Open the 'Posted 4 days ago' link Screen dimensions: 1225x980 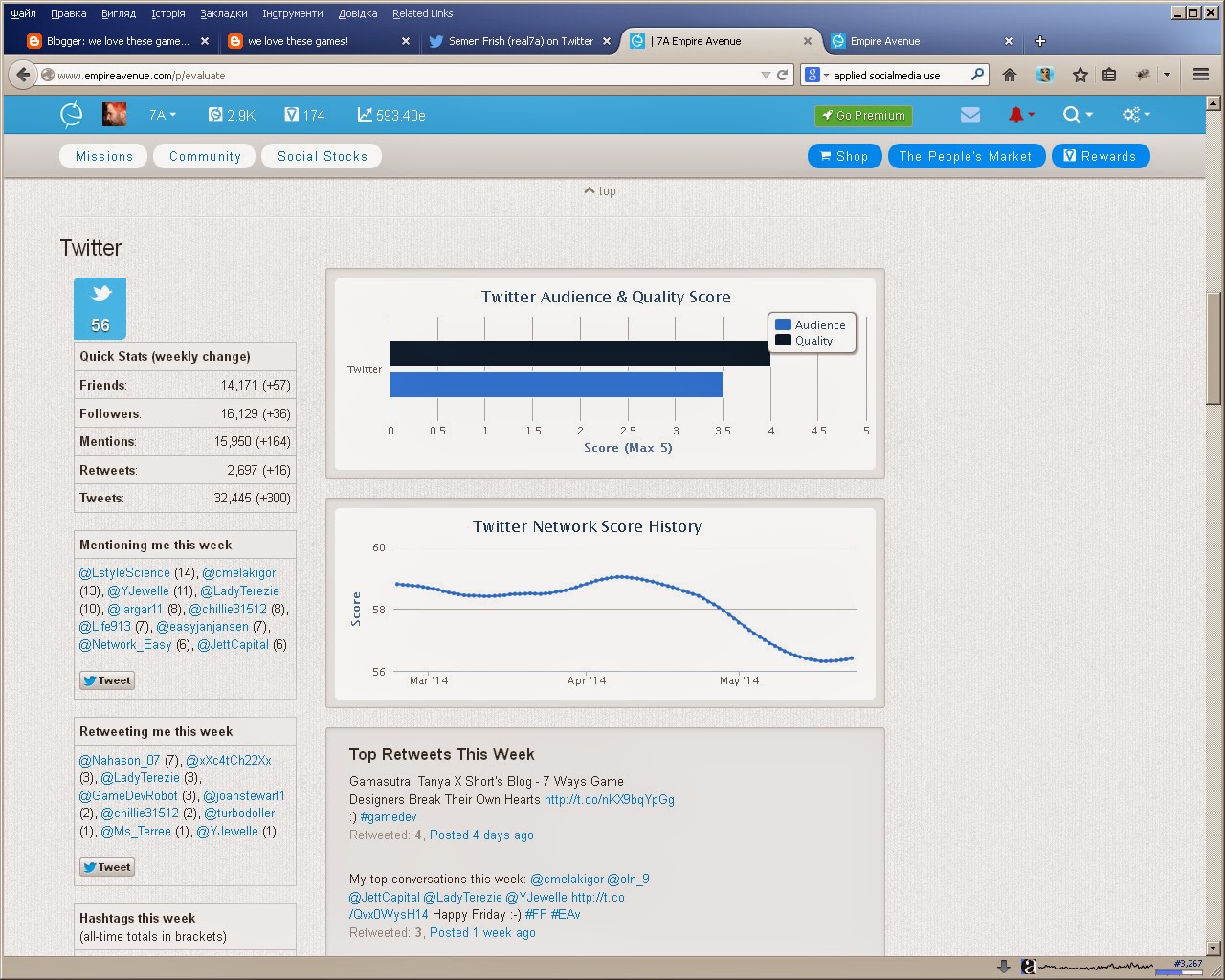click(x=481, y=835)
